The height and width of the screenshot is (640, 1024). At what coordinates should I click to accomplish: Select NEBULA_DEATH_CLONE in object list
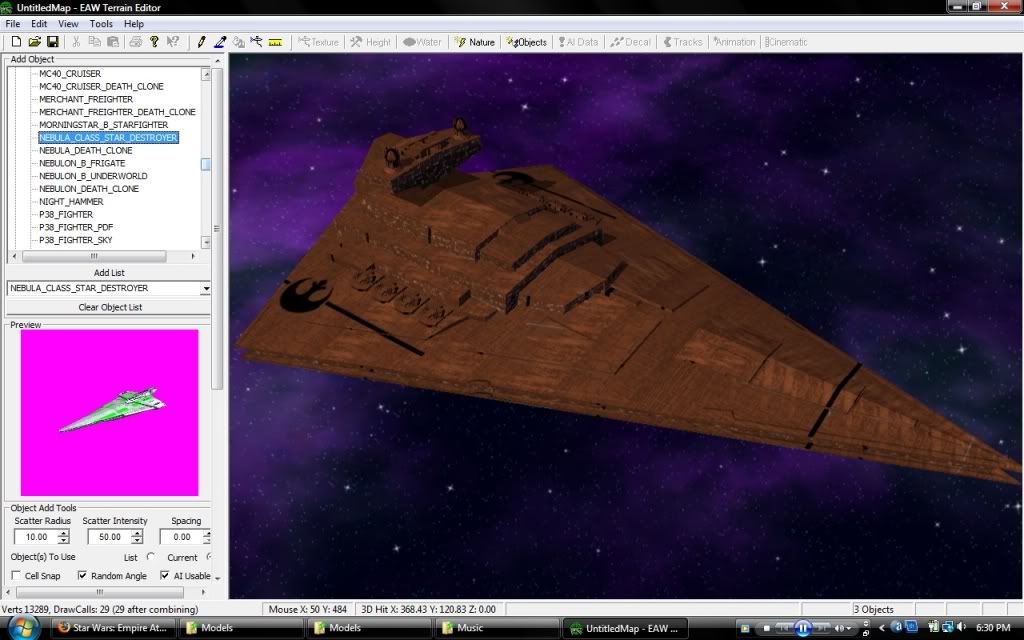coord(86,150)
